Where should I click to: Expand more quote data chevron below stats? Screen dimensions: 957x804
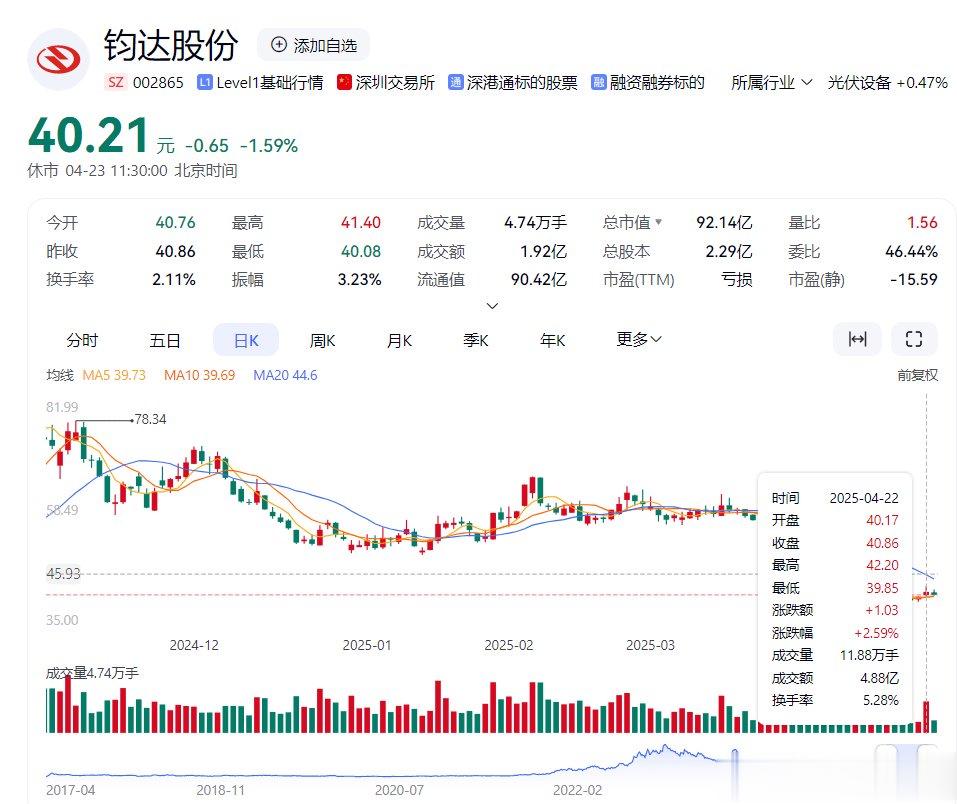coord(492,305)
